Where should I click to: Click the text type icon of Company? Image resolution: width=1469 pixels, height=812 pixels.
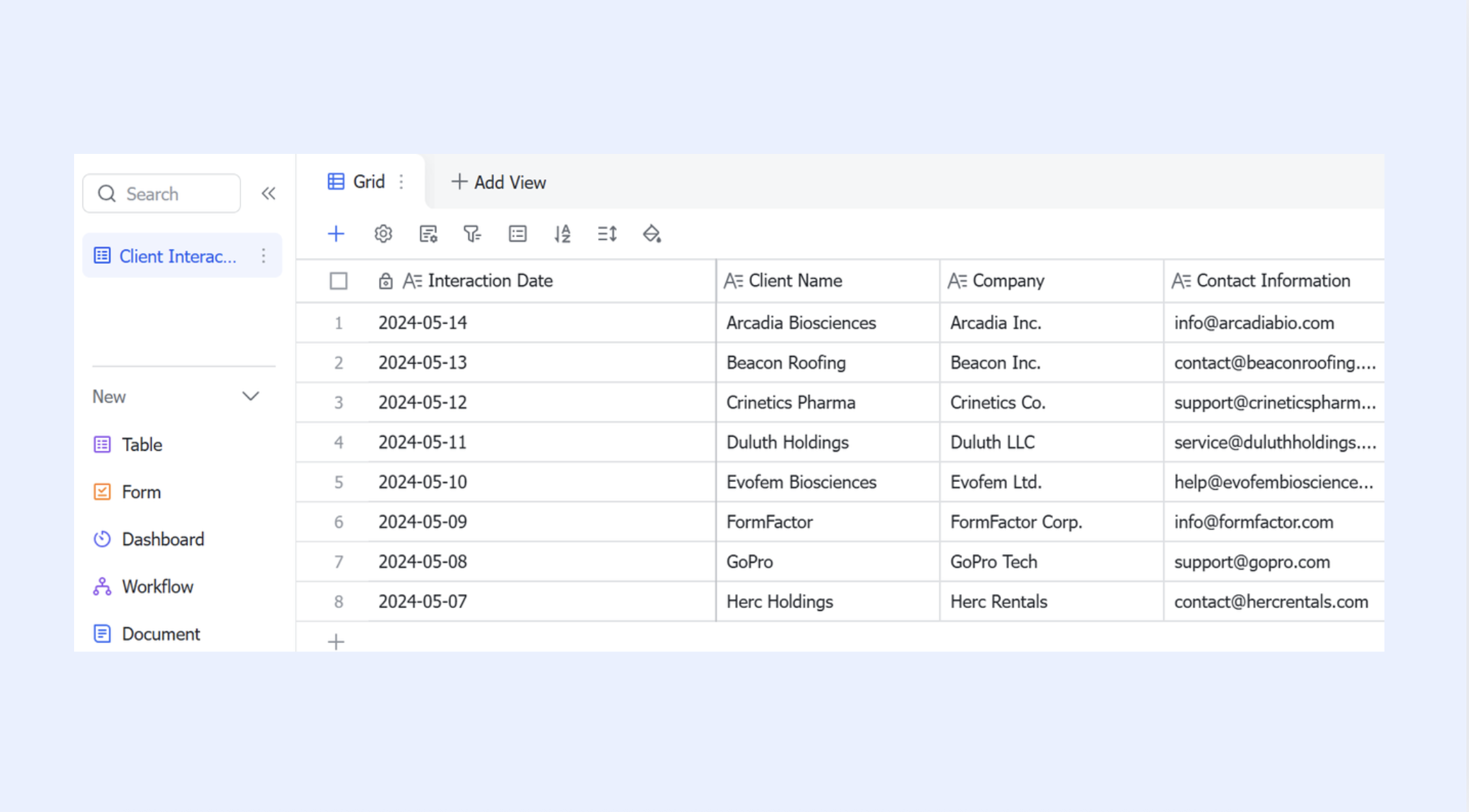957,281
